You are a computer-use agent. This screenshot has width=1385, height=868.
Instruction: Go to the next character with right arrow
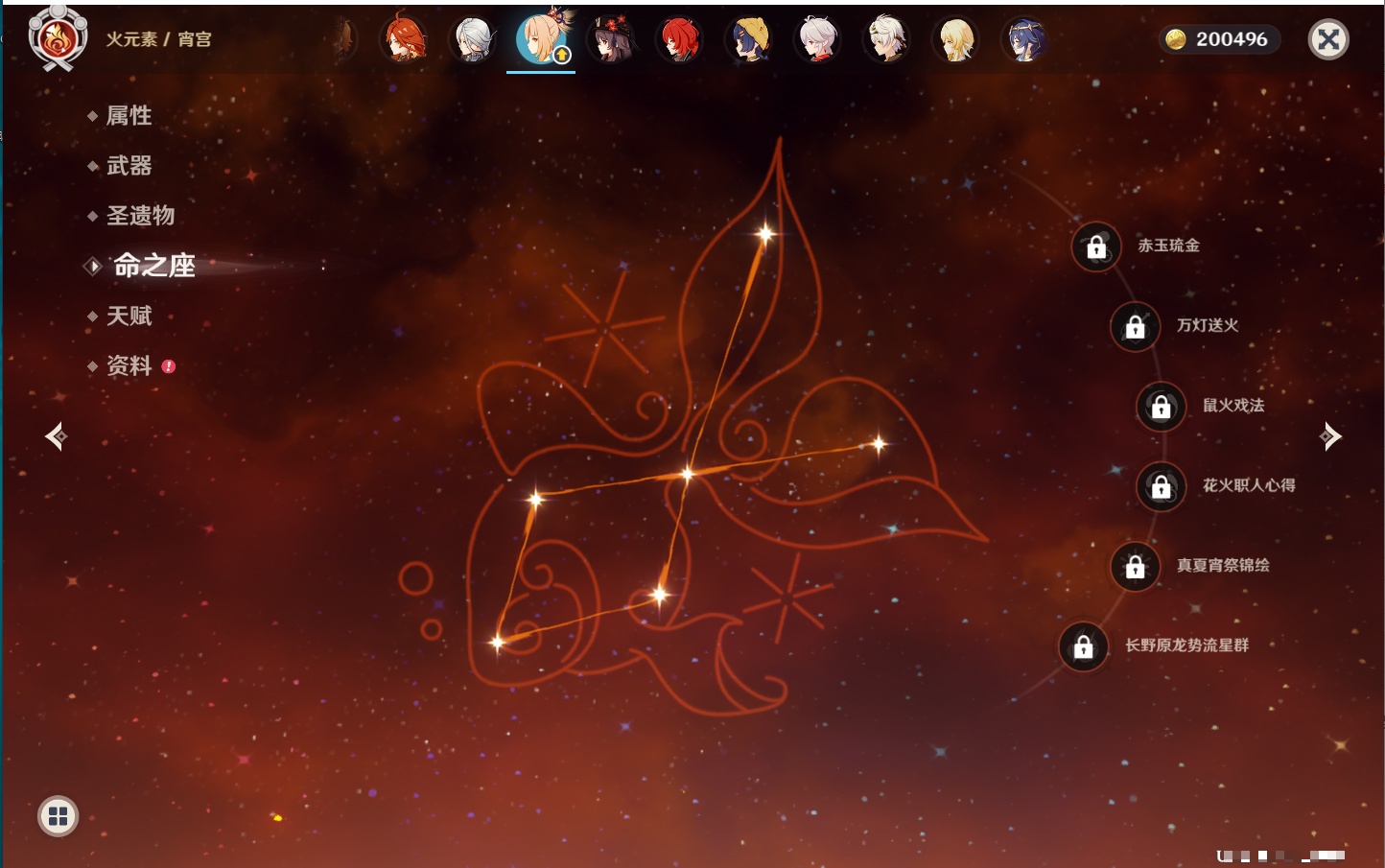point(1330,436)
